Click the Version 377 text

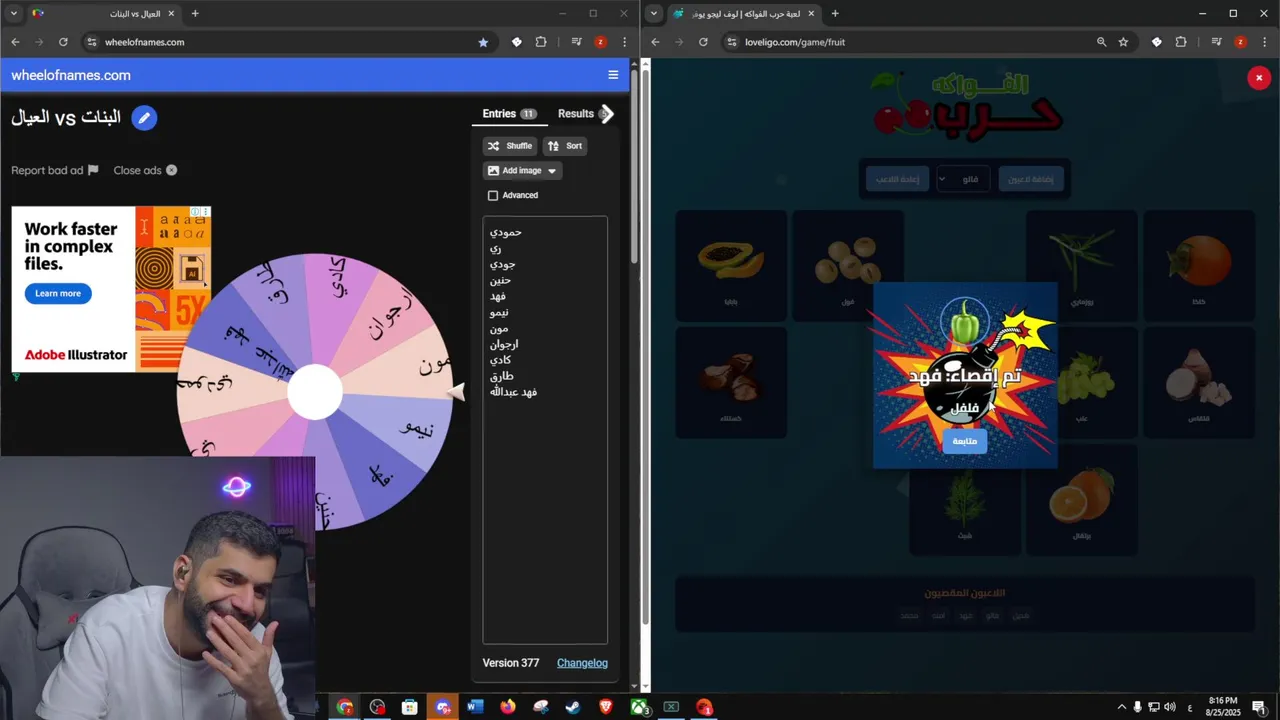(x=511, y=663)
